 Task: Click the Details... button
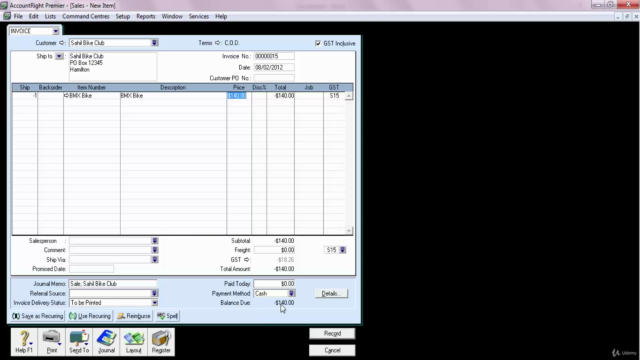(331, 293)
